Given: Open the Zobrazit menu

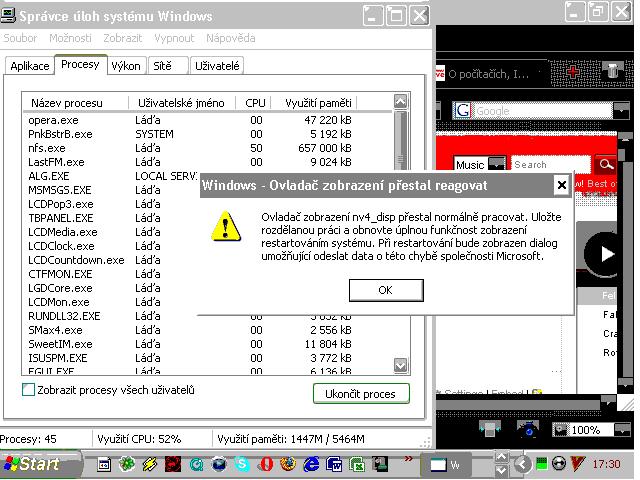Looking at the screenshot, I should click(x=122, y=38).
